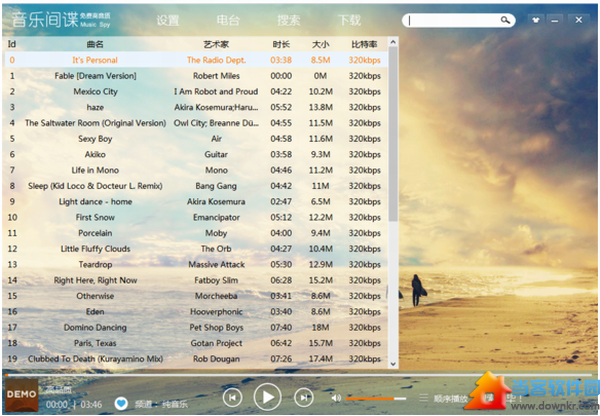Sort by the 艺术家 column header
This screenshot has width=600, height=416.
pyautogui.click(x=216, y=44)
